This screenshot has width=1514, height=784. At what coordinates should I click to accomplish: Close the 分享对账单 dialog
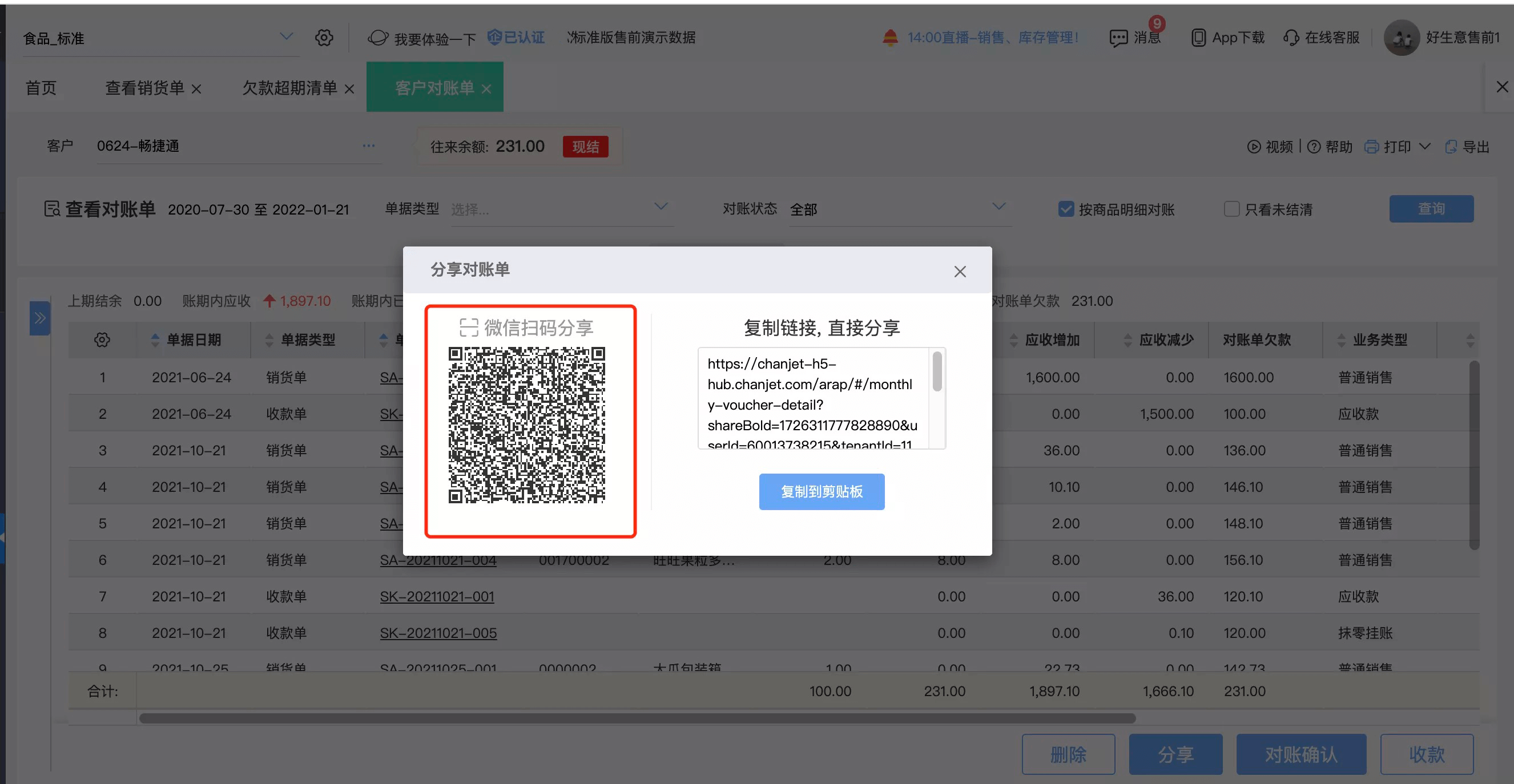pos(959,271)
